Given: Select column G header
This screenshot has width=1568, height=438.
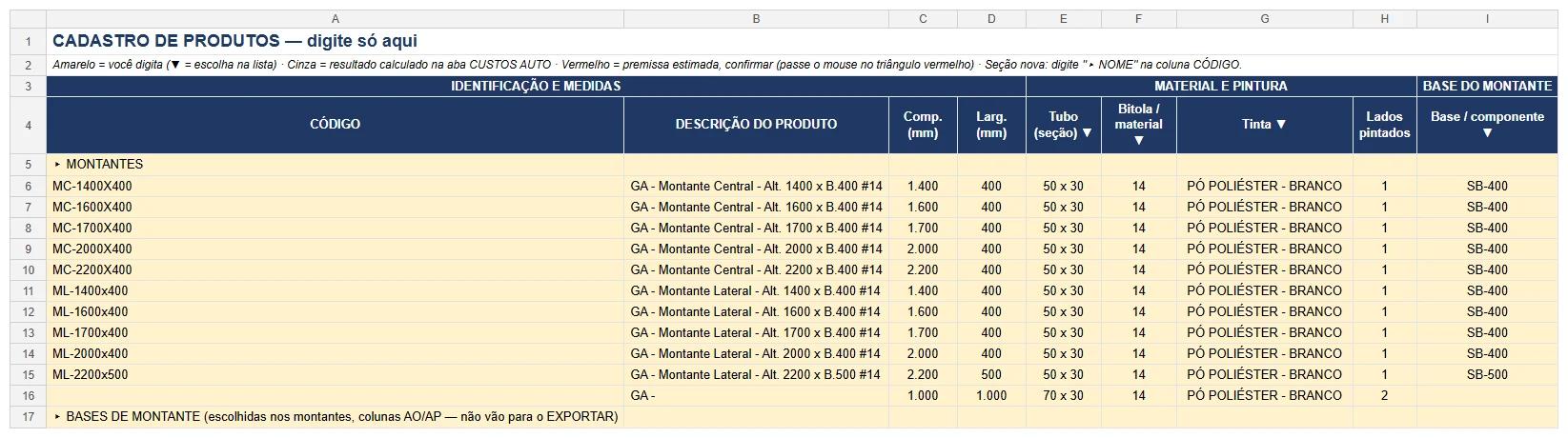Looking at the screenshot, I should coord(1265,19).
